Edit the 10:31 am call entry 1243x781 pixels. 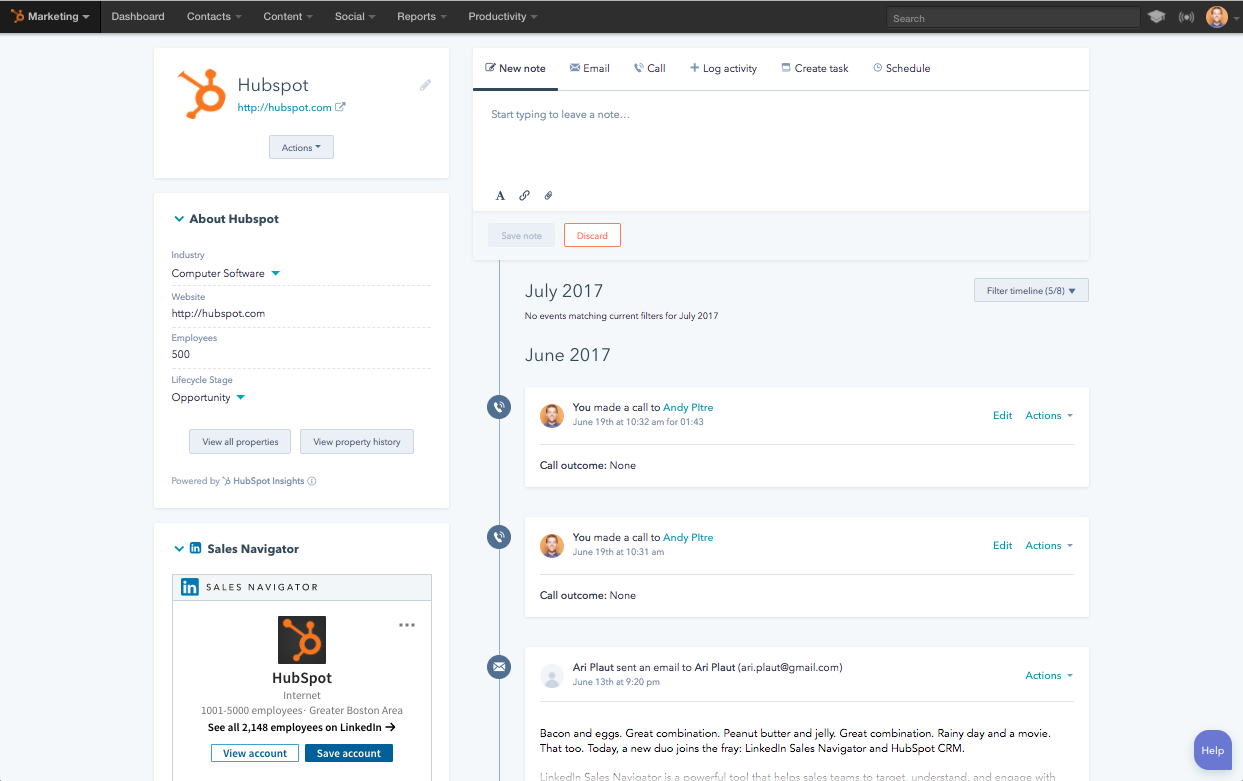[x=1002, y=545]
